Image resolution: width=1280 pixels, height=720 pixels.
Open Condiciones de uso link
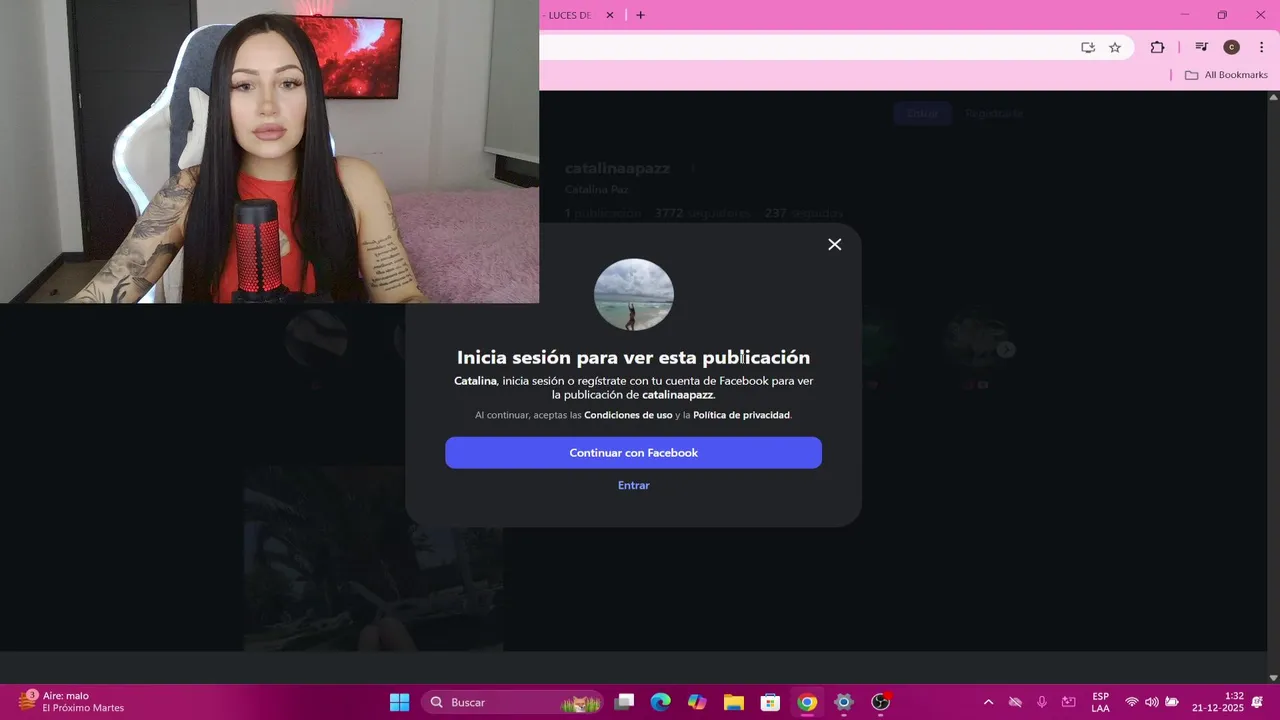click(x=628, y=415)
